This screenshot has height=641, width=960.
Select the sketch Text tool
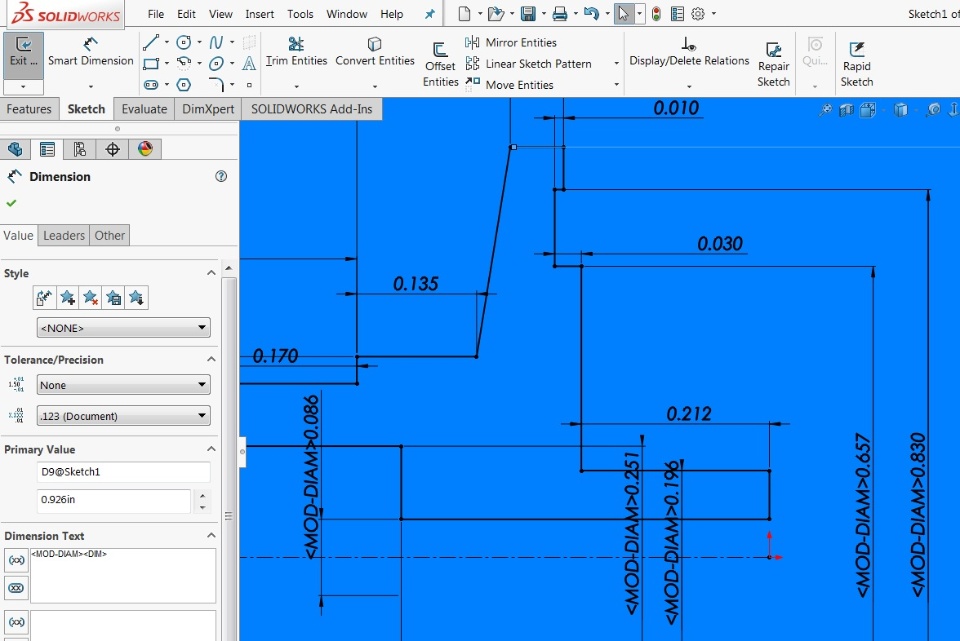[x=249, y=63]
